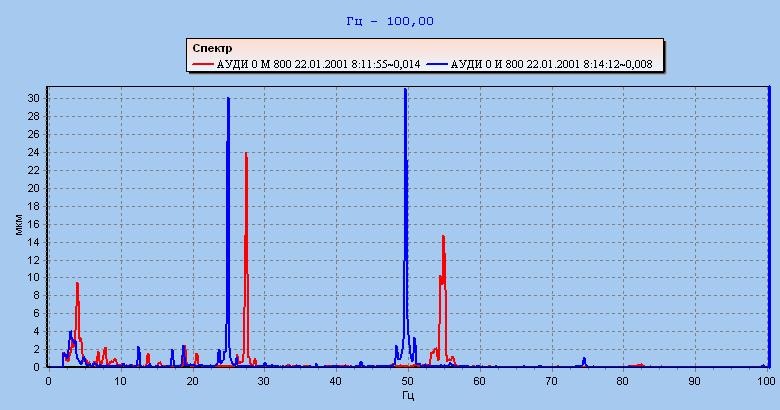Click the x-axis tick value 80
Viewport: 780px width, 410px height.
tap(623, 381)
